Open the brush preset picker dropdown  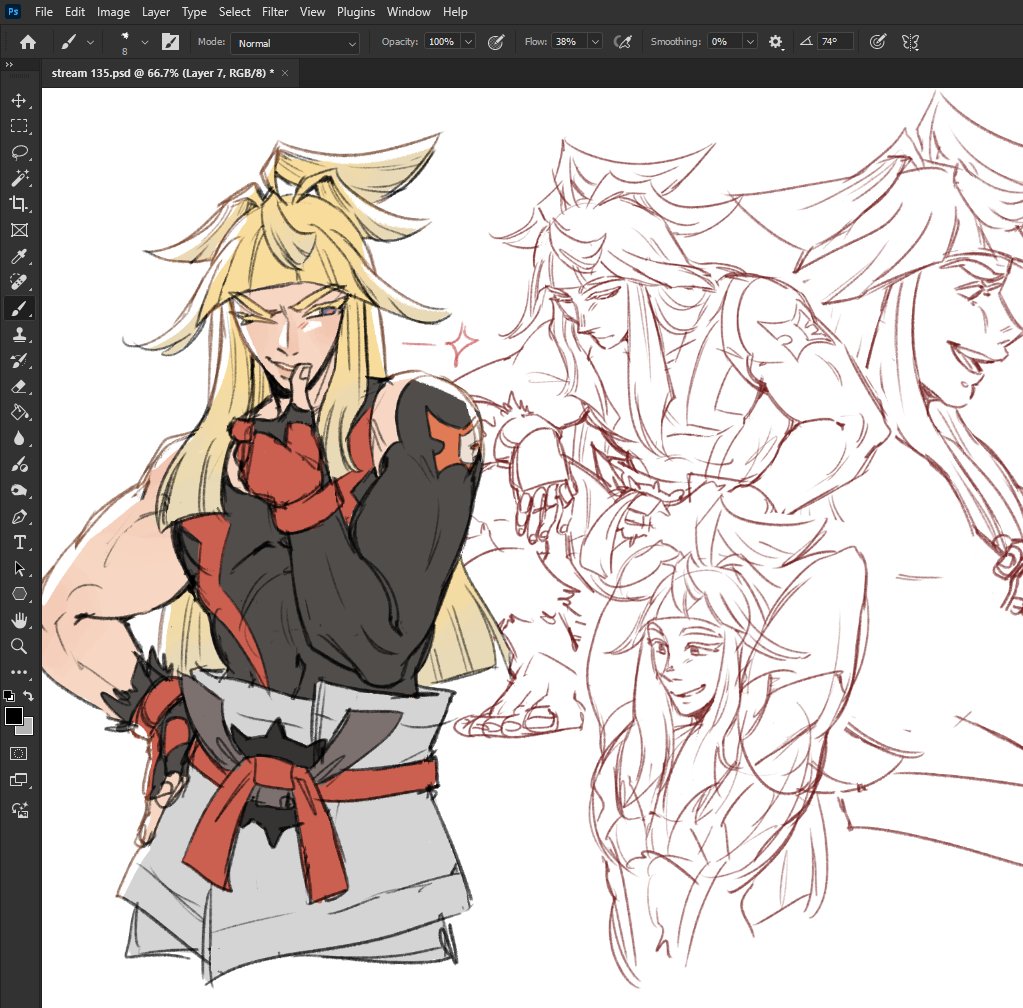click(x=145, y=42)
